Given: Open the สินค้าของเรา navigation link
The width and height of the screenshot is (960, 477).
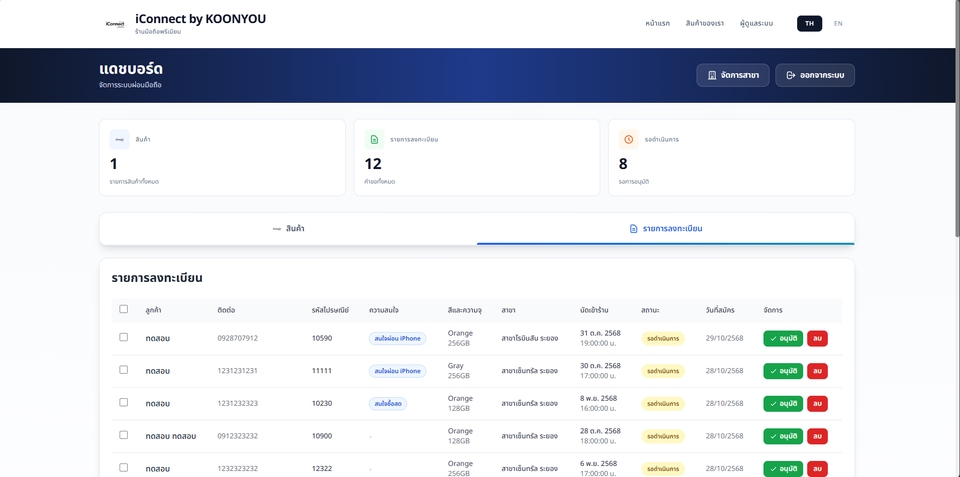Looking at the screenshot, I should click(x=705, y=23).
